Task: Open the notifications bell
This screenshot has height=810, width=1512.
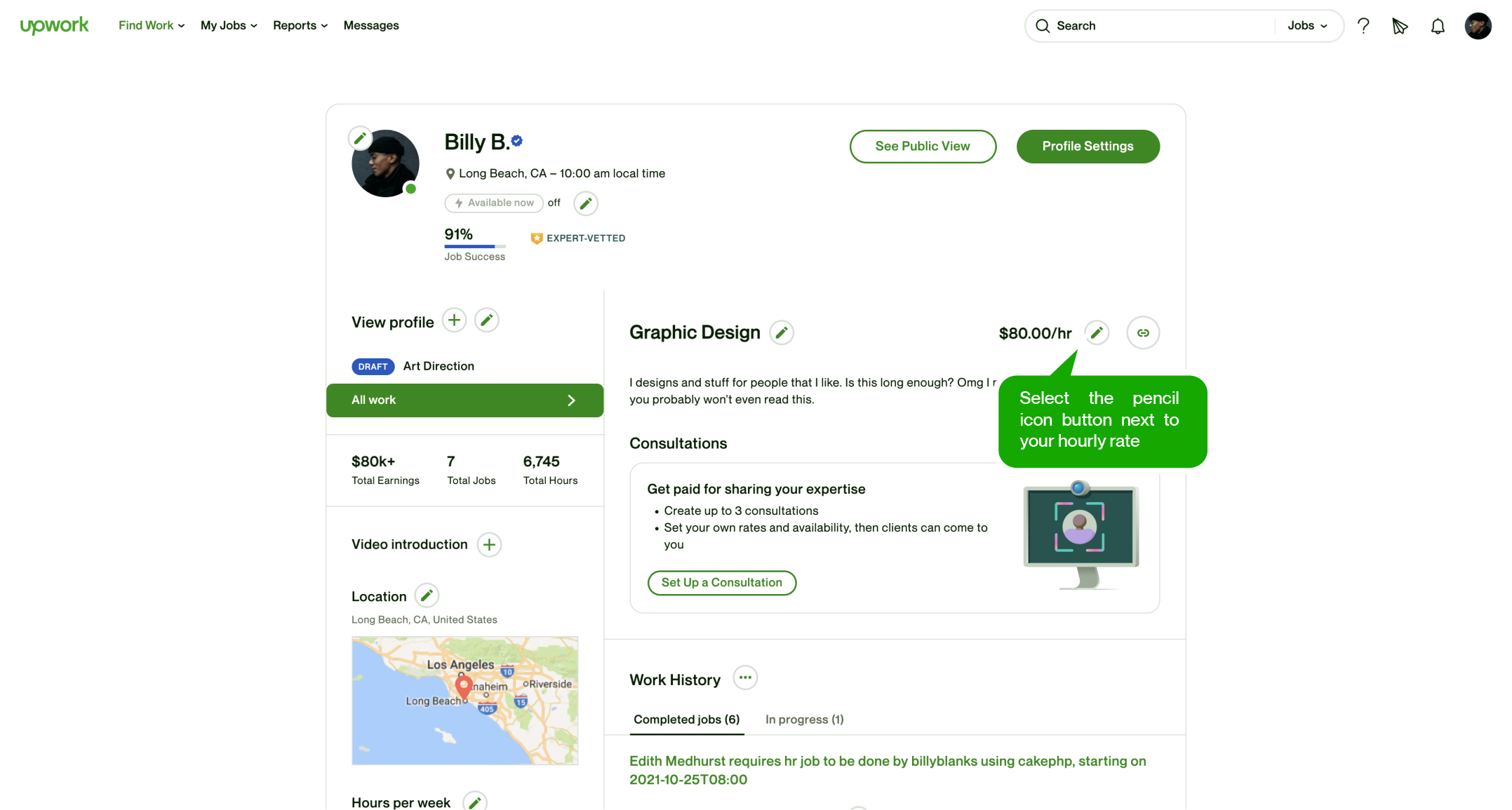Action: (x=1438, y=26)
